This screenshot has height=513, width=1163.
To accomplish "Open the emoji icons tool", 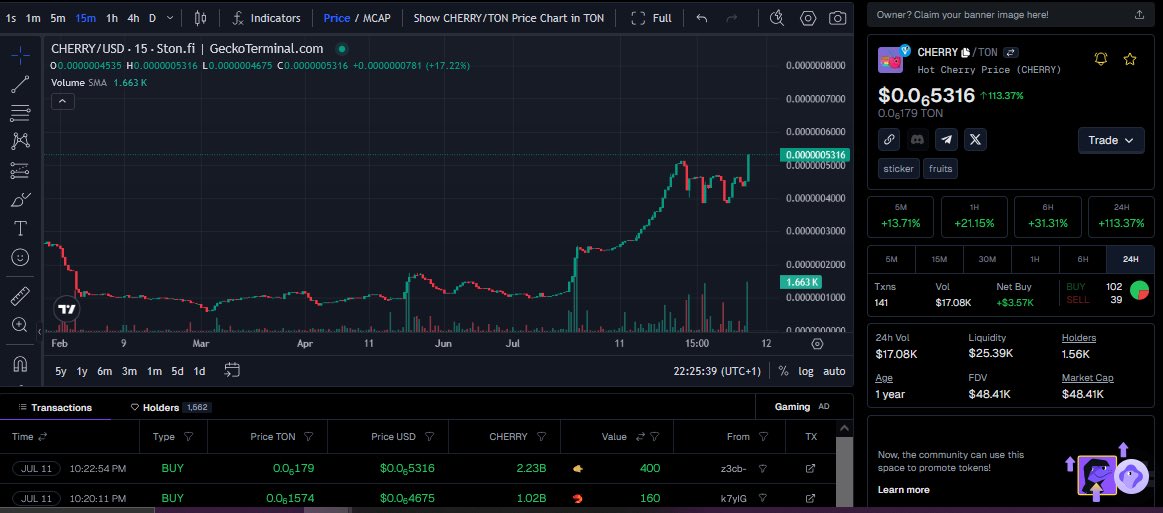I will (x=20, y=257).
